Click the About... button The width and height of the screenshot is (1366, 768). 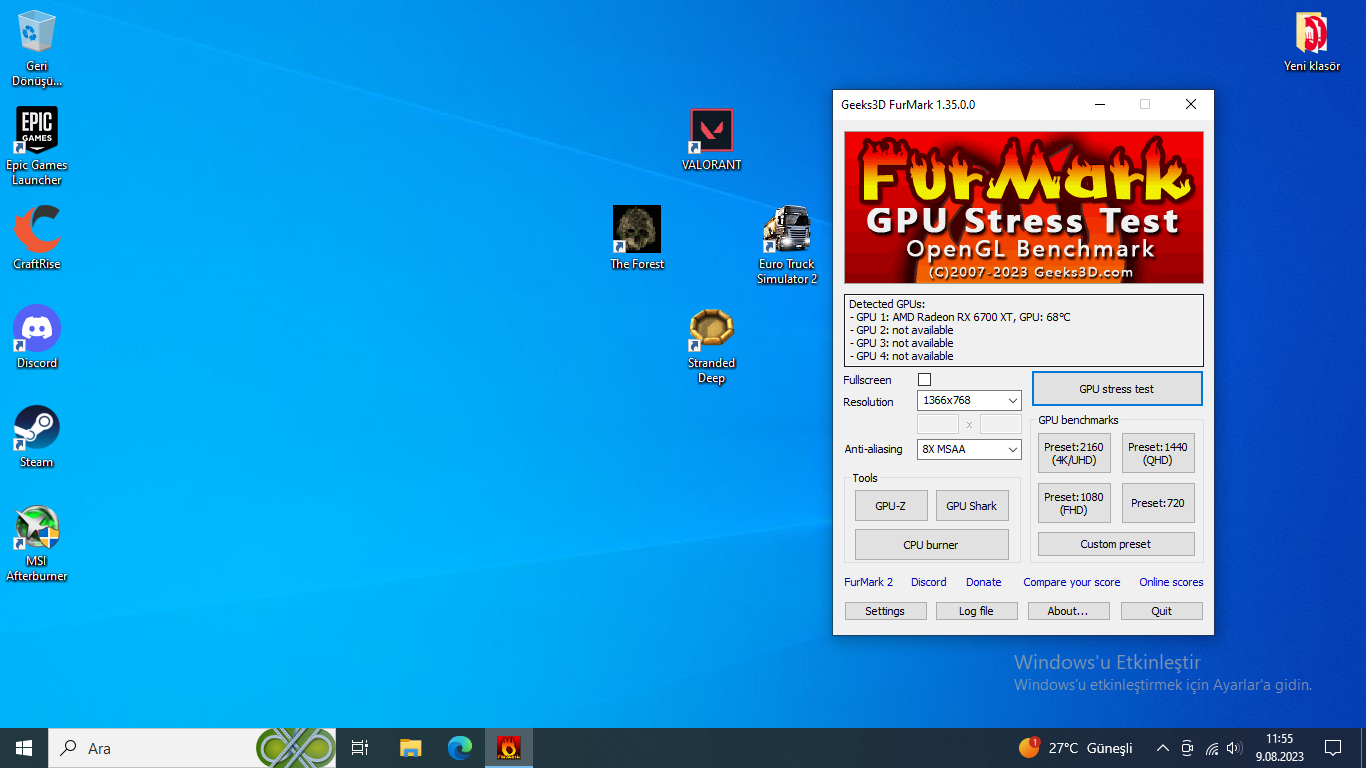pyautogui.click(x=1068, y=611)
